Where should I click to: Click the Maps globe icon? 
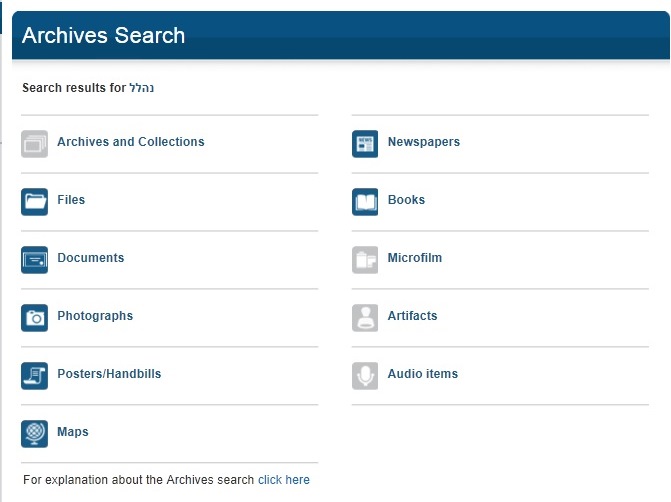coord(35,434)
